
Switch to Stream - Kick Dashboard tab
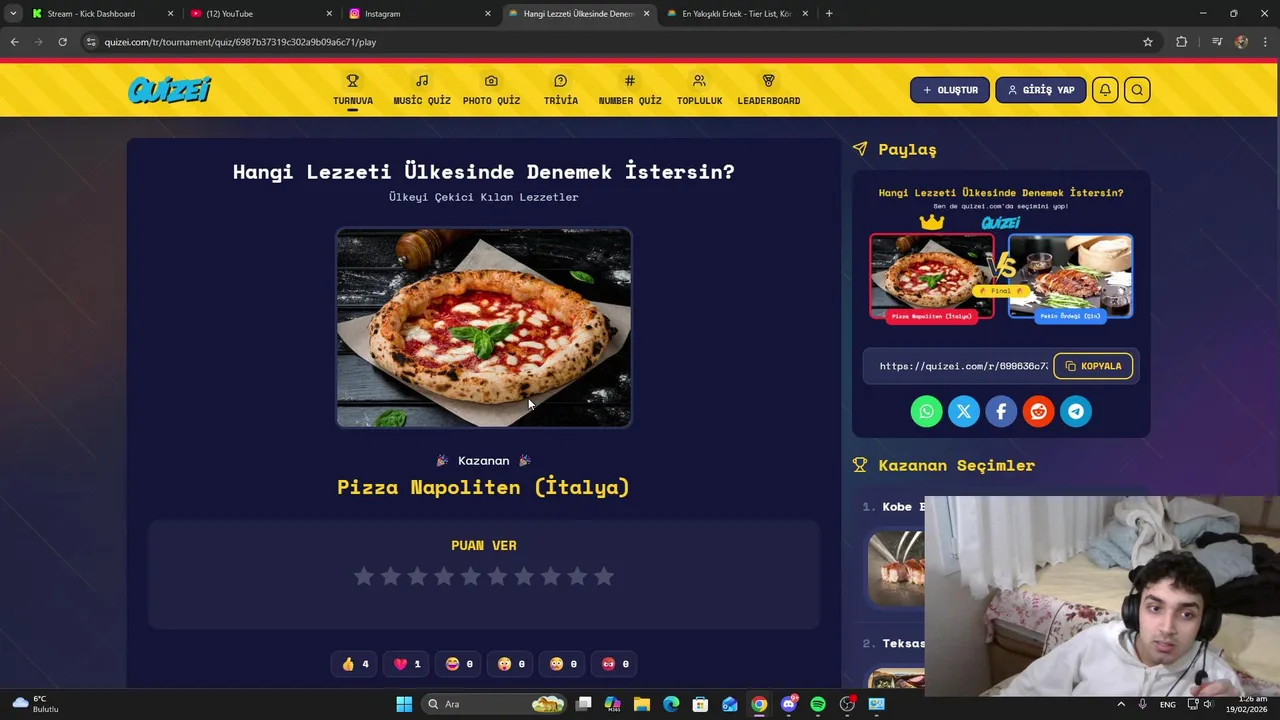coord(100,14)
